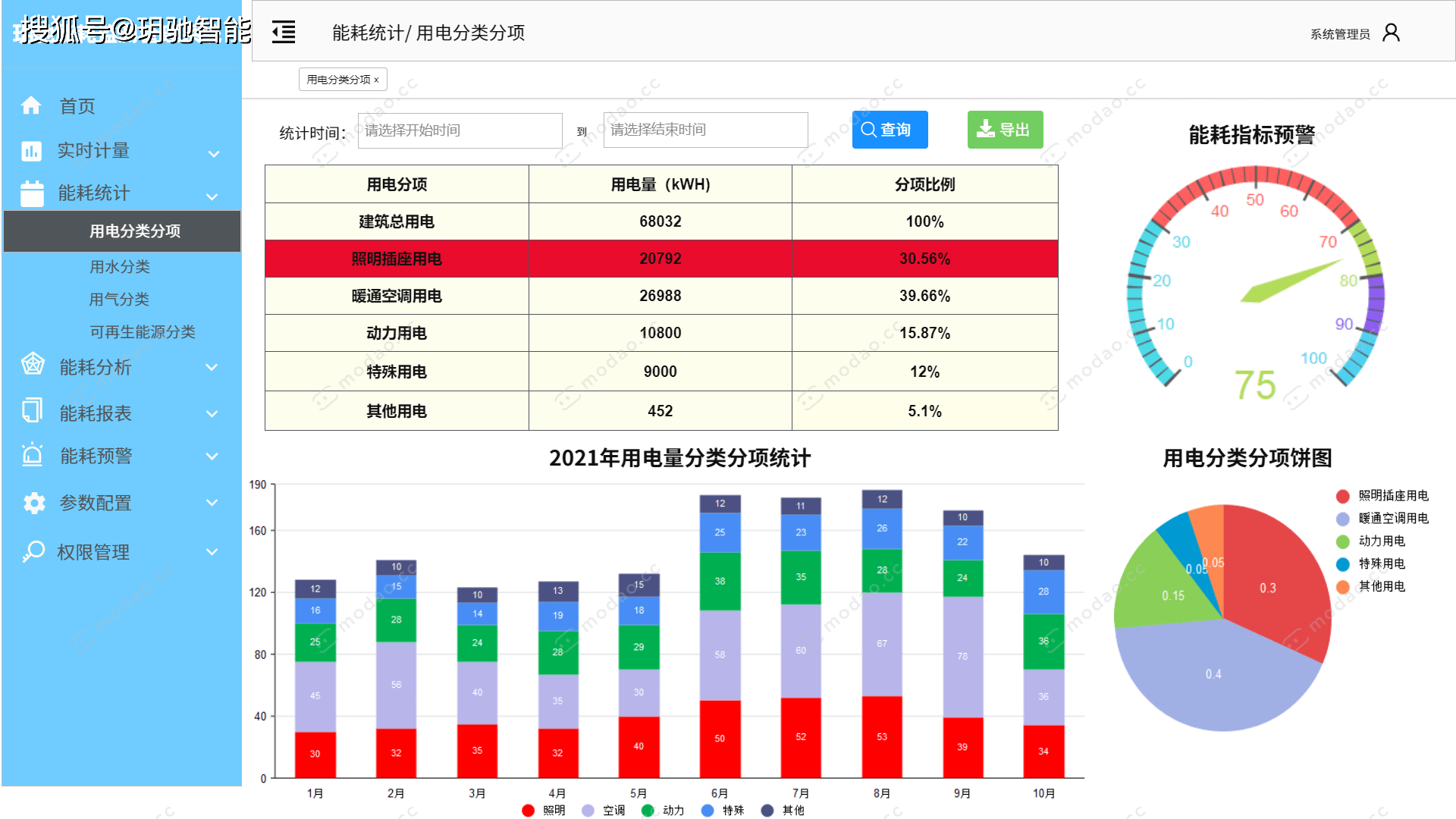Switch to the 用水分类 menu item
This screenshot has width=1456, height=819.
(x=121, y=267)
